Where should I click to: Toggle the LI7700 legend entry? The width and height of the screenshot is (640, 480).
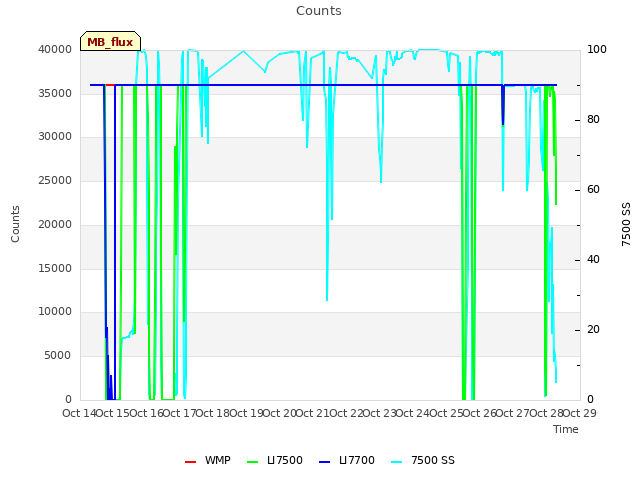pyautogui.click(x=347, y=460)
